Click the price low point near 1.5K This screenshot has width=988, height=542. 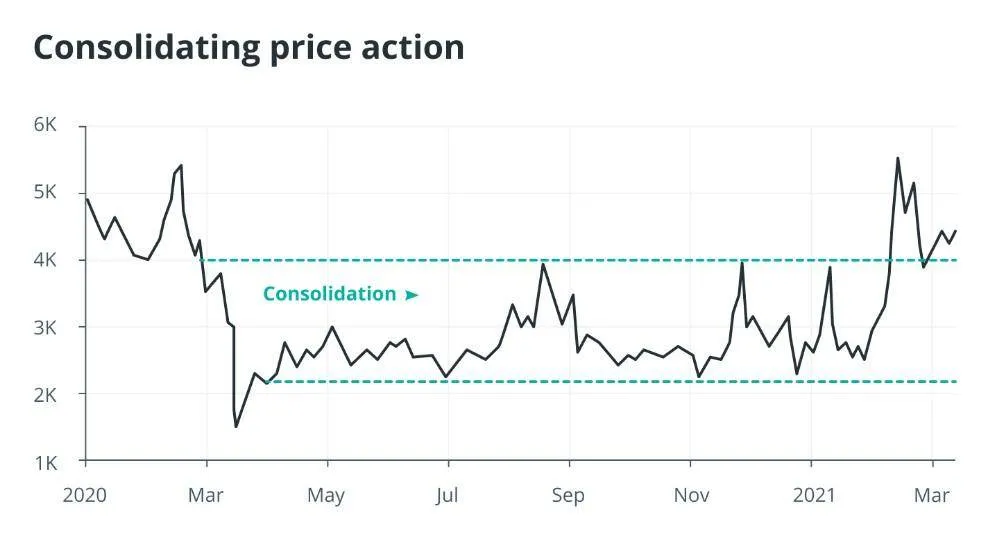click(236, 427)
